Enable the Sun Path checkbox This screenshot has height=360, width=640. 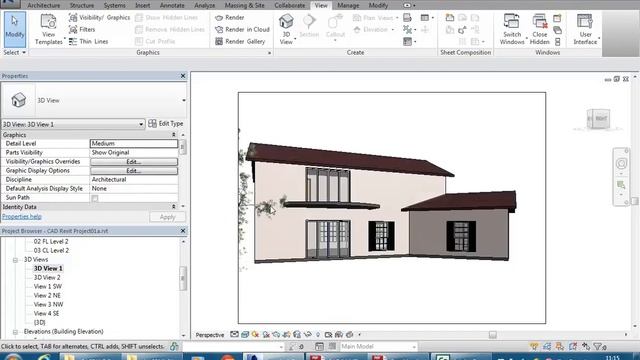pyautogui.click(x=95, y=198)
